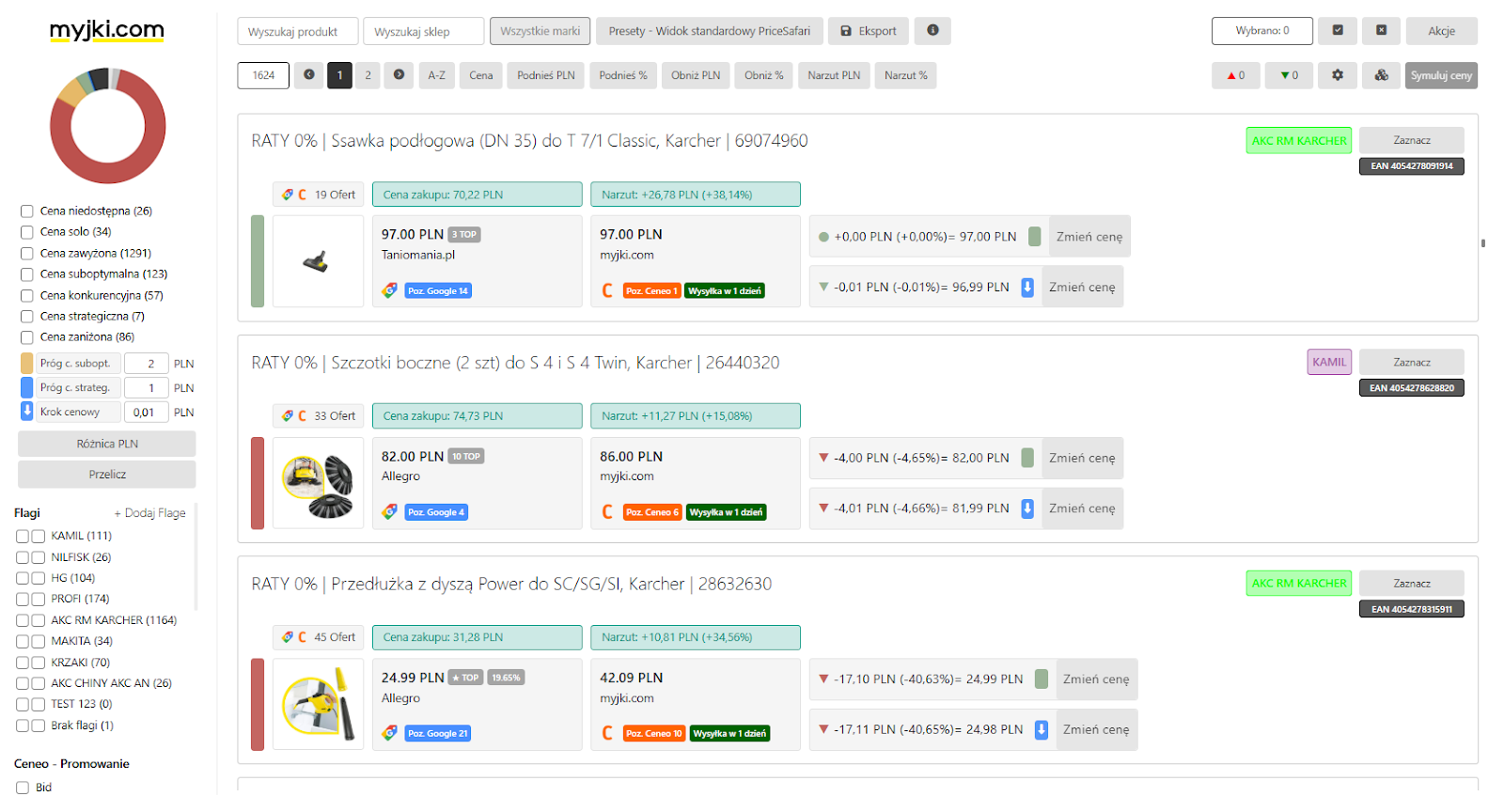Click AKC RM KARCHER flag on Ssawka product
1504x812 pixels.
click(x=1299, y=140)
